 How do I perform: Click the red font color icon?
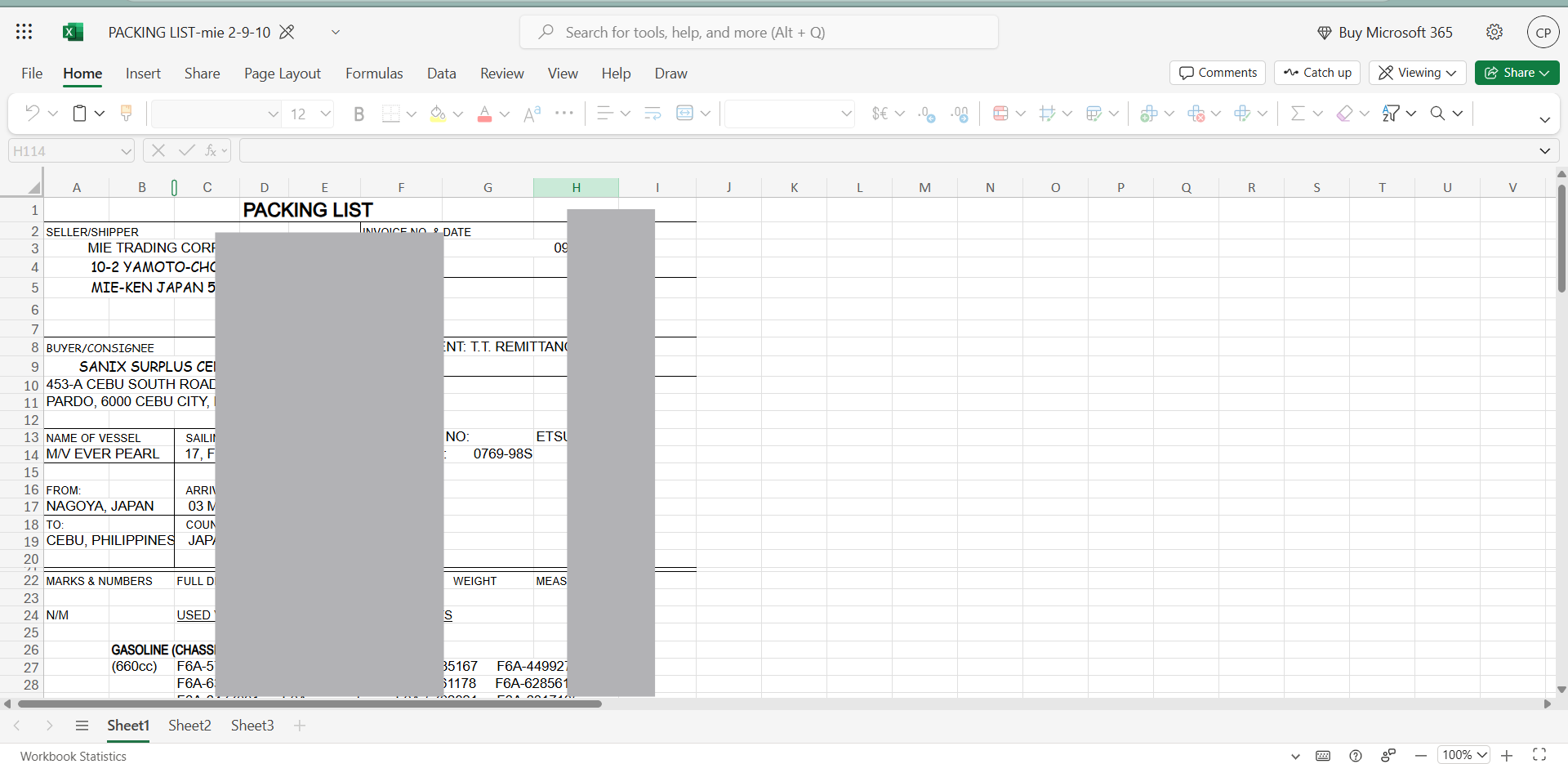pyautogui.click(x=484, y=114)
